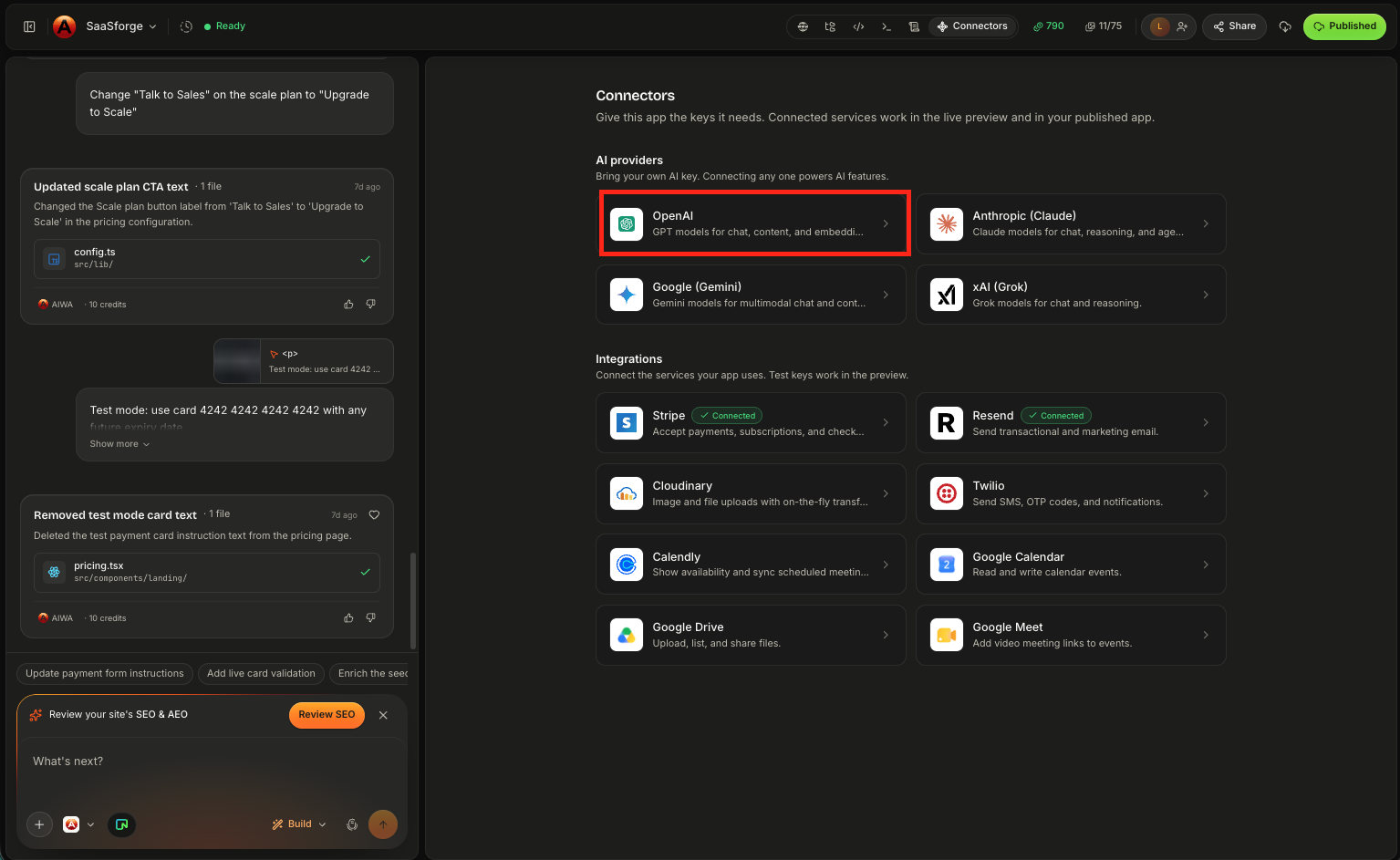1400x860 pixels.
Task: Collapse the left sidebar panel
Action: coord(29,26)
